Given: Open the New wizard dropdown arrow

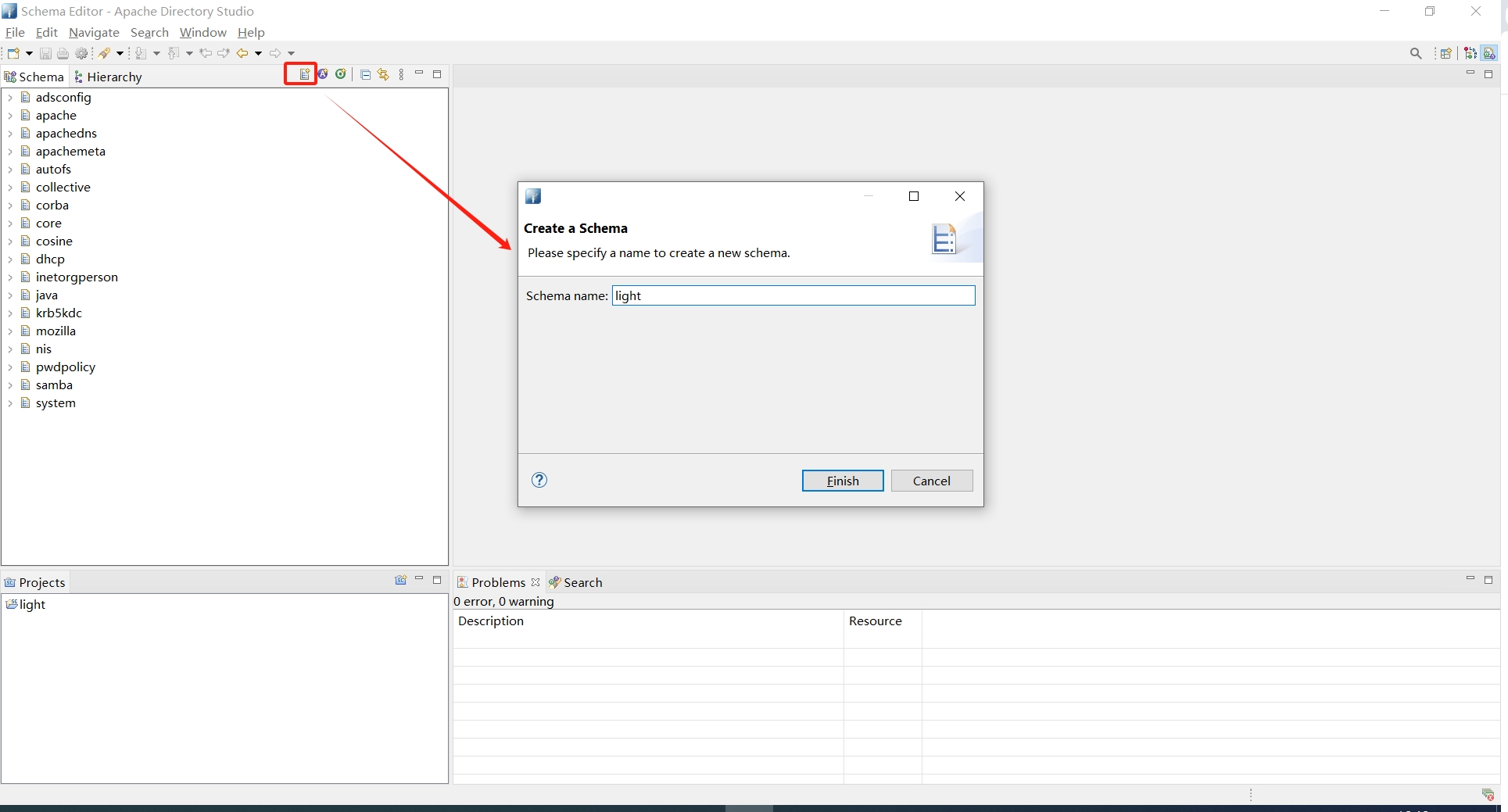Looking at the screenshot, I should click(30, 54).
